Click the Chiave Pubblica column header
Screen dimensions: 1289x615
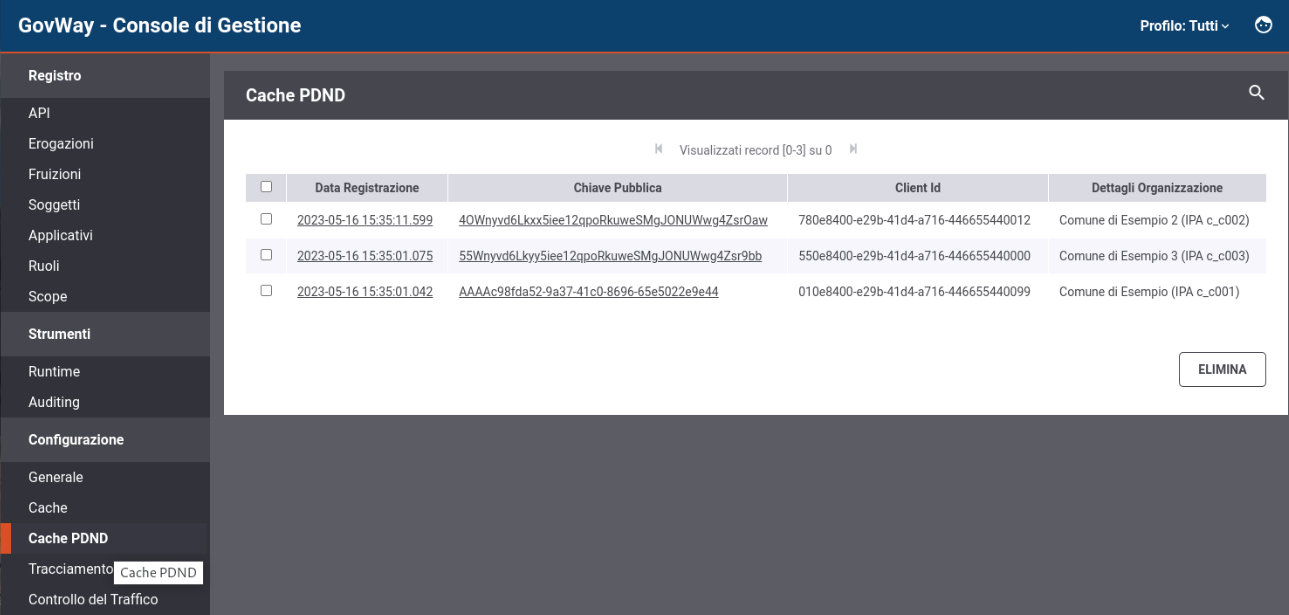(618, 188)
